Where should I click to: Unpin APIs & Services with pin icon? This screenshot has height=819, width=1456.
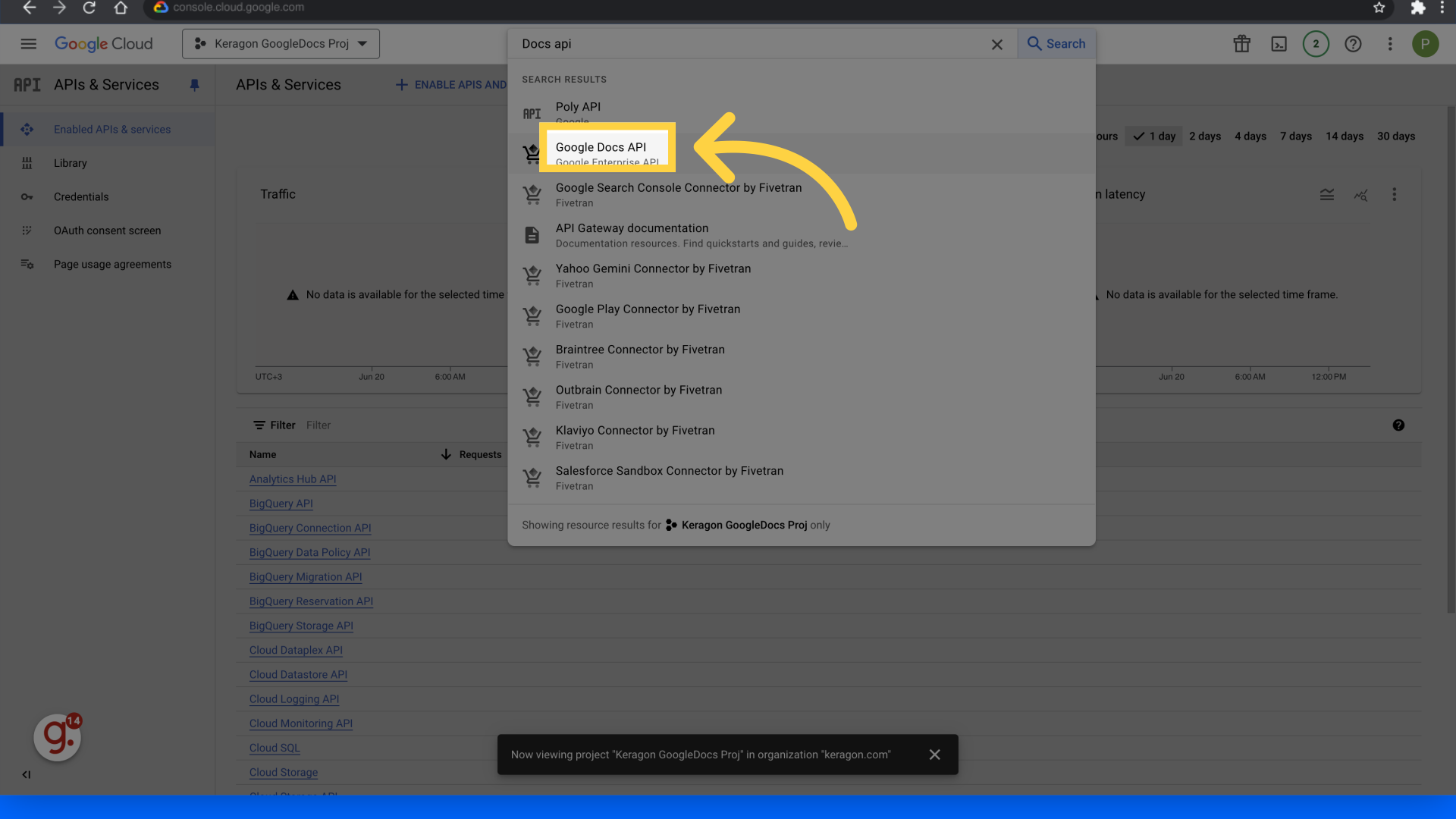coord(194,85)
